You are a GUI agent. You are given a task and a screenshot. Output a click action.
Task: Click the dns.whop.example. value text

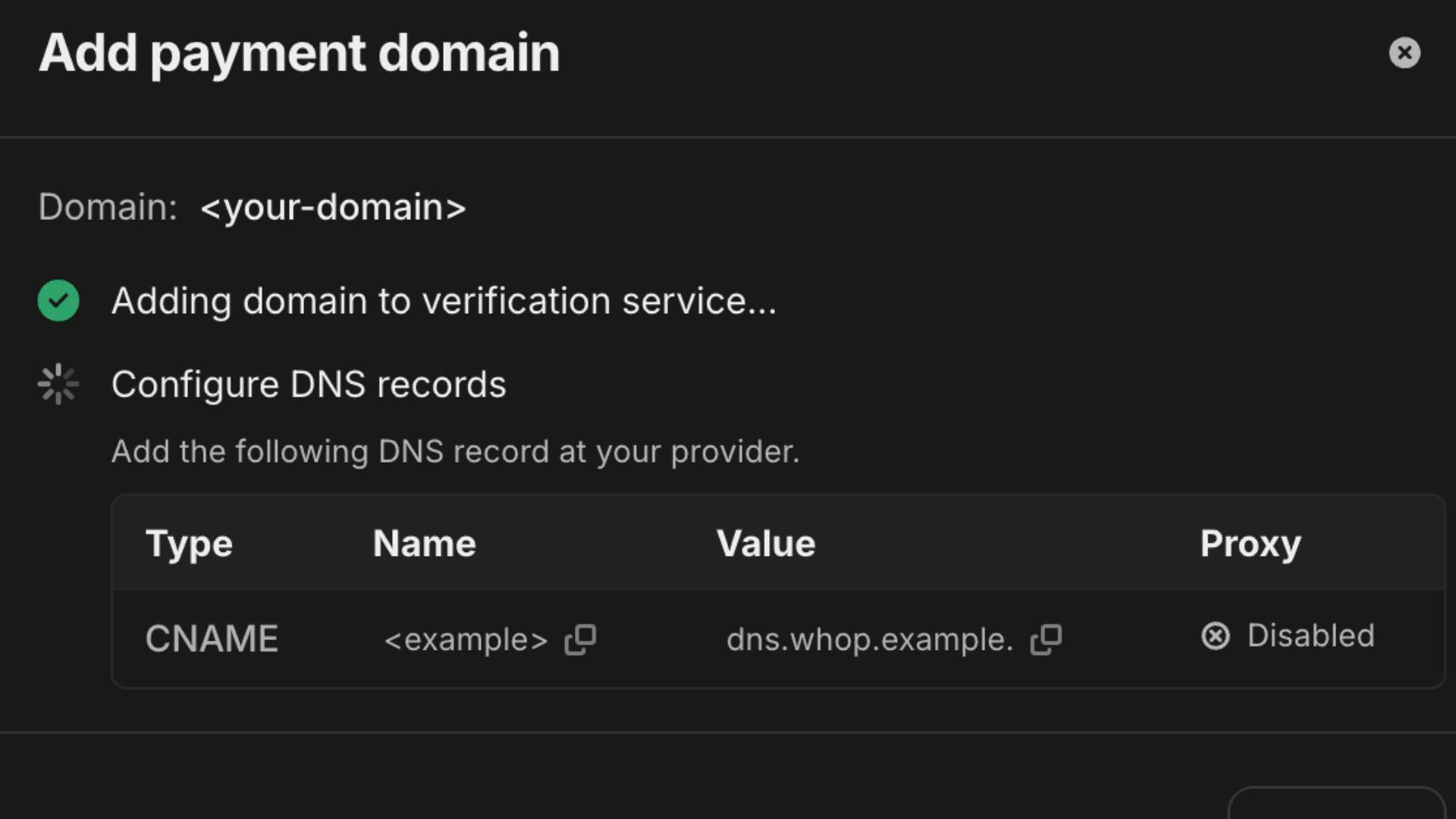(x=869, y=640)
